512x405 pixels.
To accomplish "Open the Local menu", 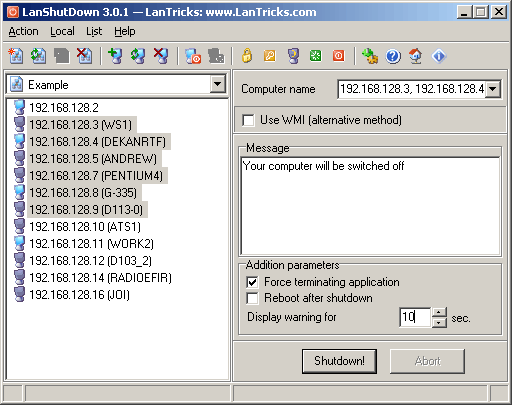I will click(62, 31).
